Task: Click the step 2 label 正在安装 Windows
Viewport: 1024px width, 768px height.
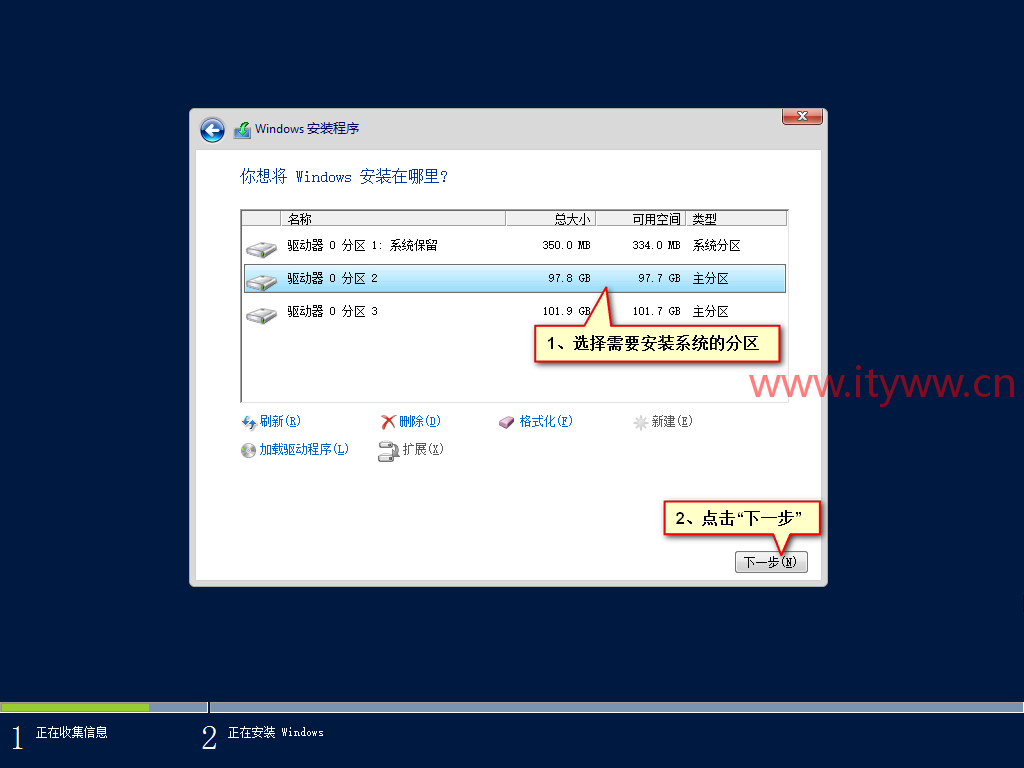Action: coord(276,733)
